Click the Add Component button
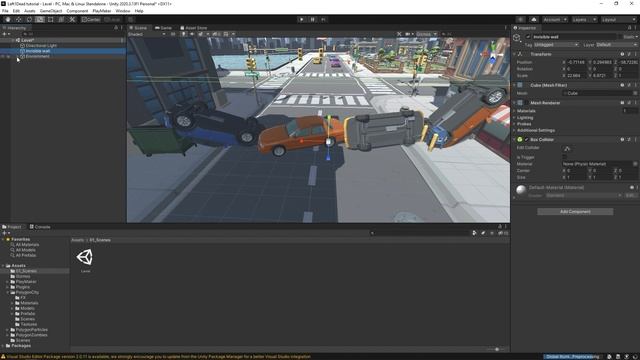This screenshot has height=360, width=640. (575, 211)
